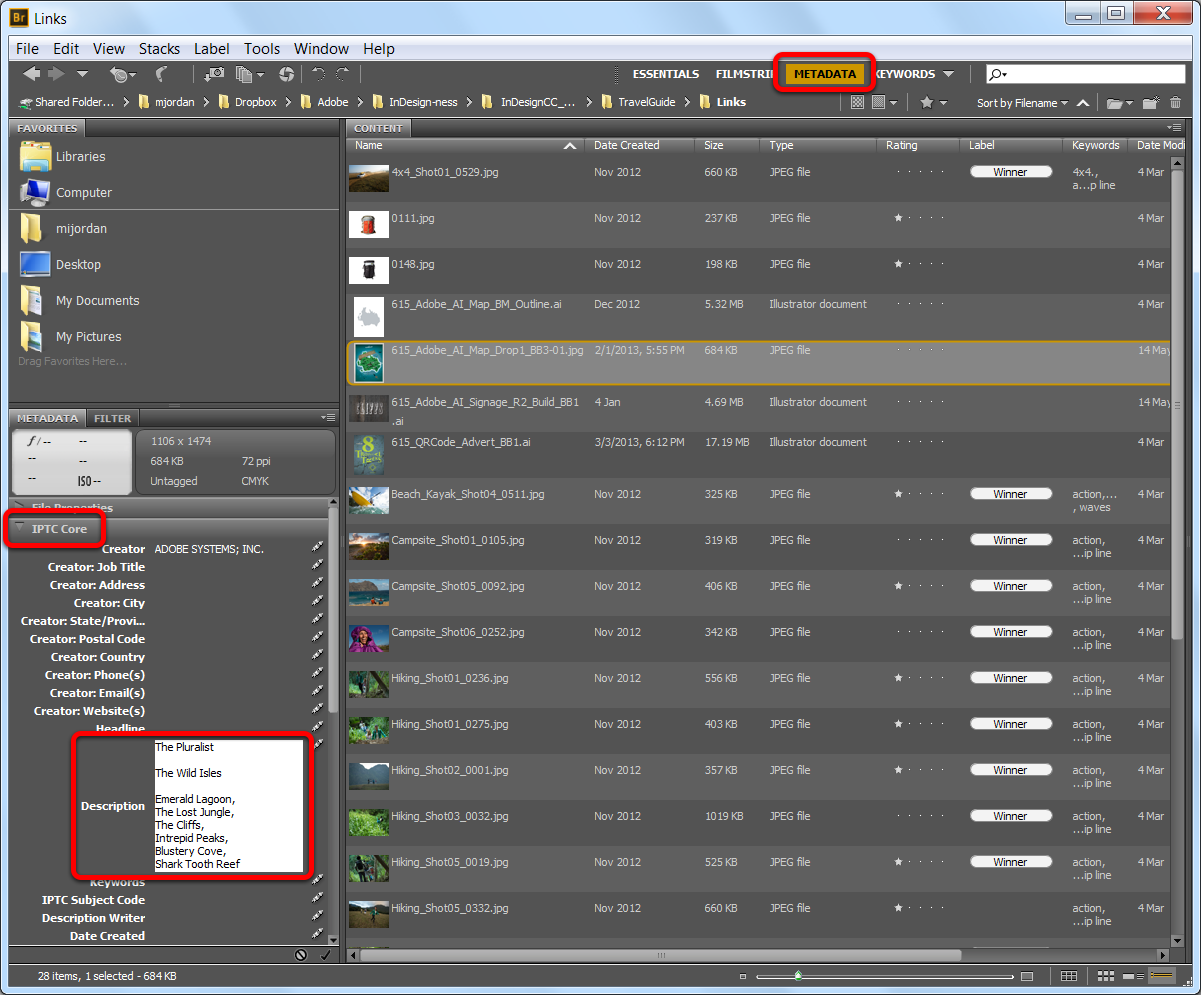
Task: Click the thumbnail quality checkerboard icon
Action: [x=857, y=102]
